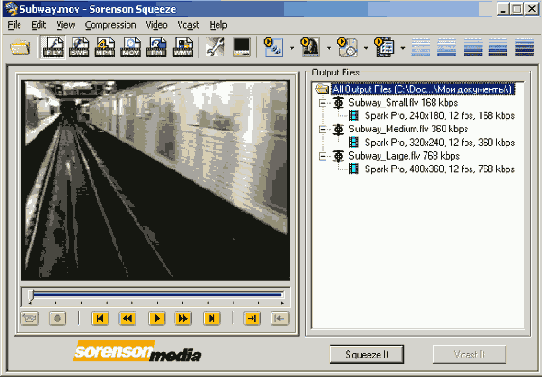The image size is (542, 377).
Task: Select the MOV output format icon
Action: (x=130, y=47)
